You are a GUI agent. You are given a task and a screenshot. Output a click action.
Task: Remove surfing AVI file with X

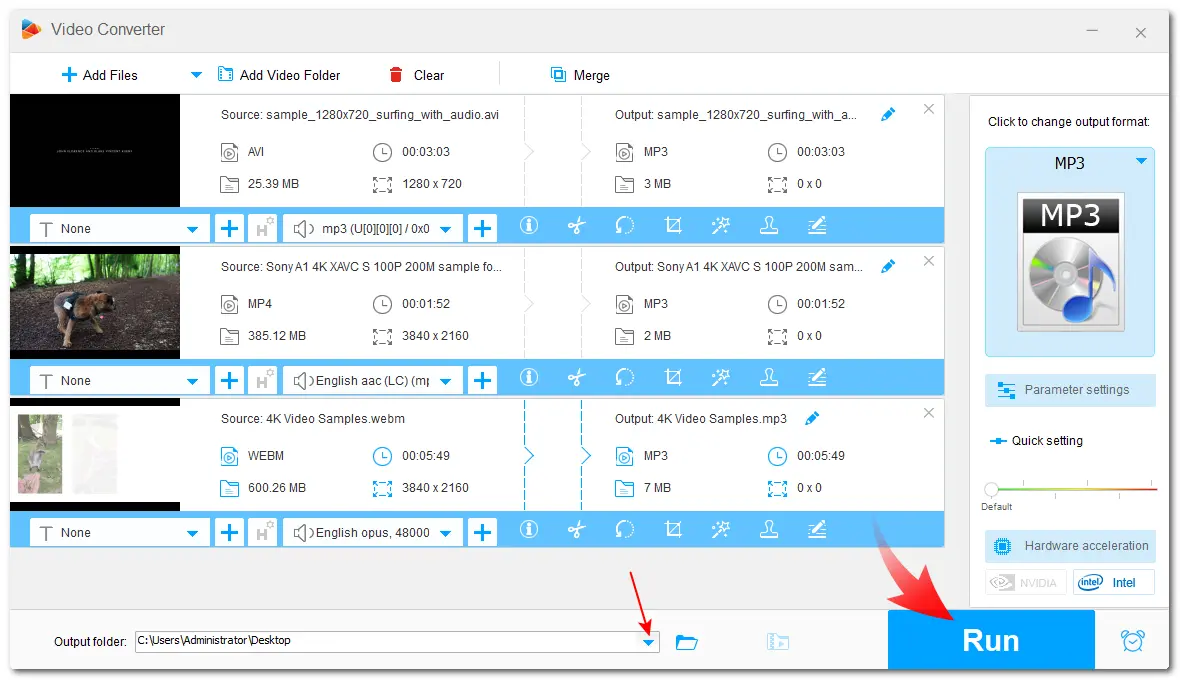929,109
